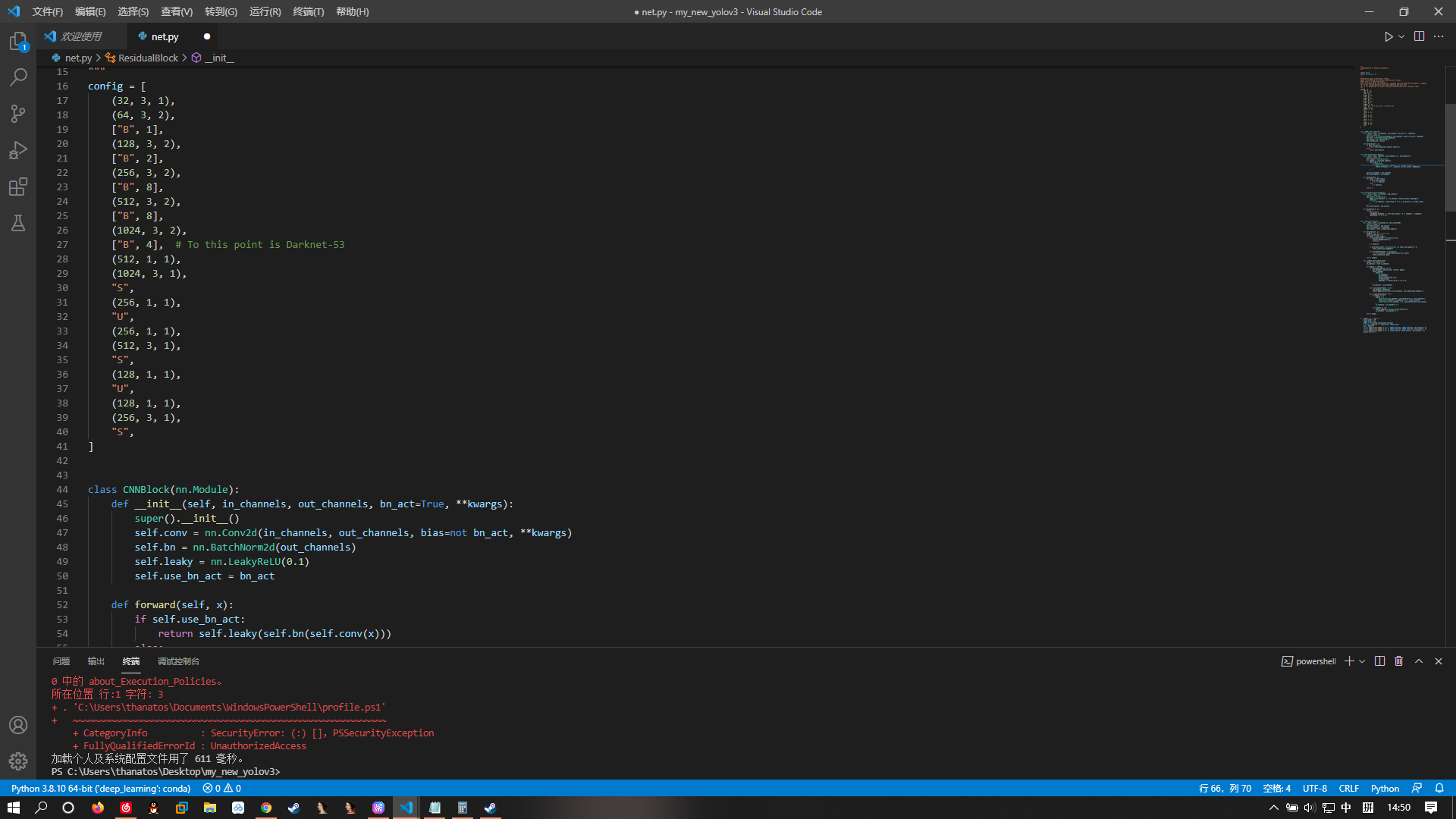
Task: Open the 转到(G) menu
Action: 221,11
